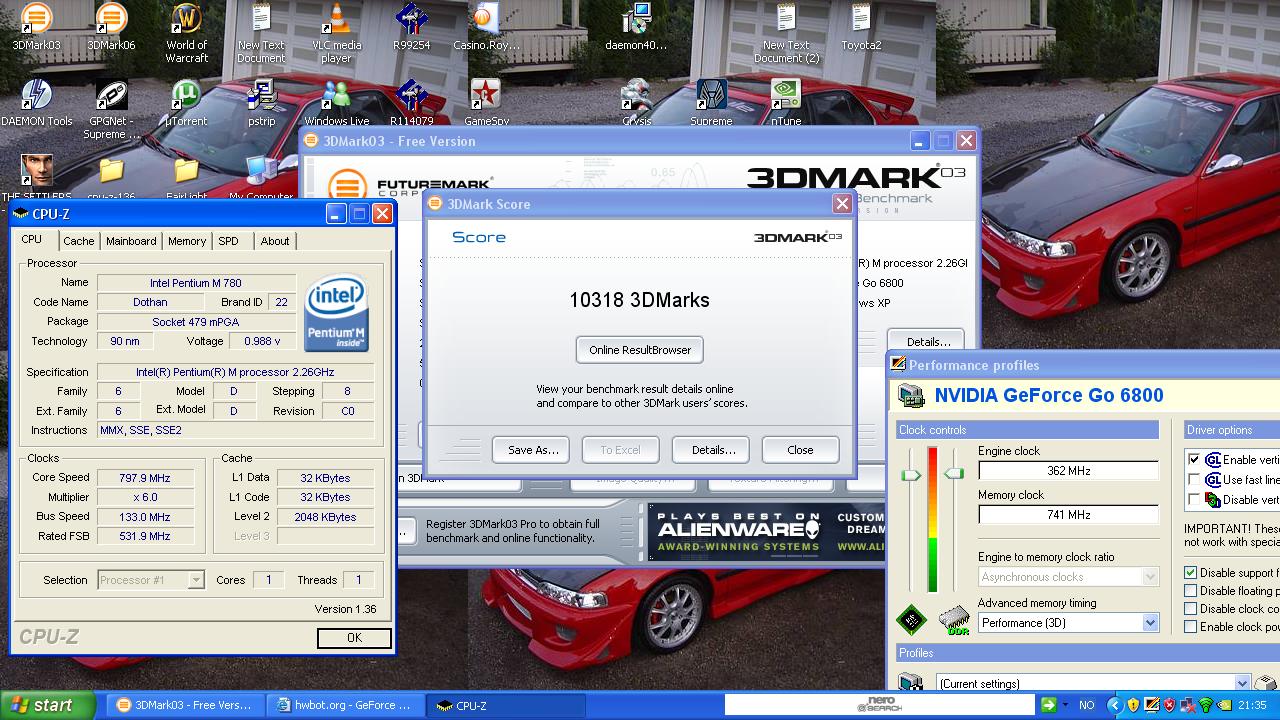Toggle the 'Disable vert...' driver option checkbox
Screen dimensions: 1280x720
click(x=1193, y=500)
